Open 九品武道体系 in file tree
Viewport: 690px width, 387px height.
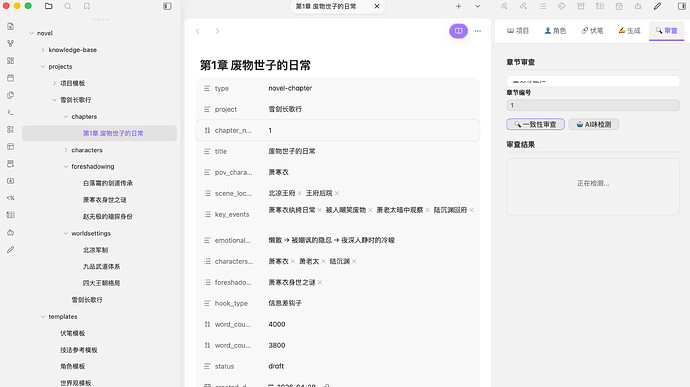pos(101,266)
